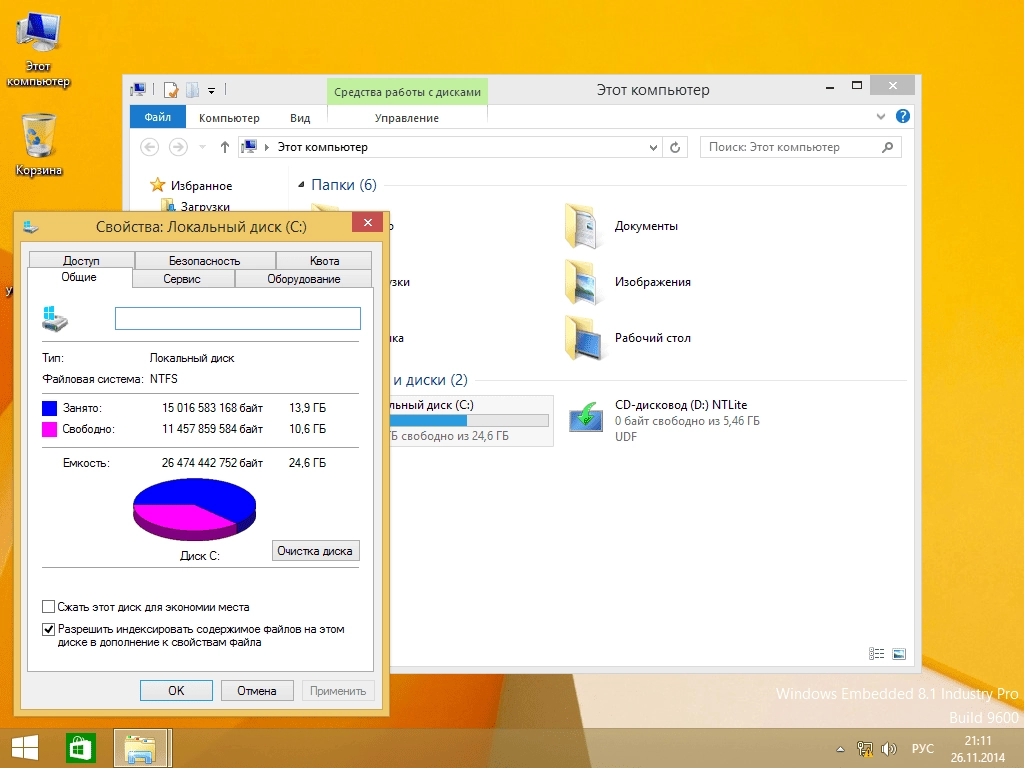
Task: Expand the address bar history dropdown
Action: 652,148
